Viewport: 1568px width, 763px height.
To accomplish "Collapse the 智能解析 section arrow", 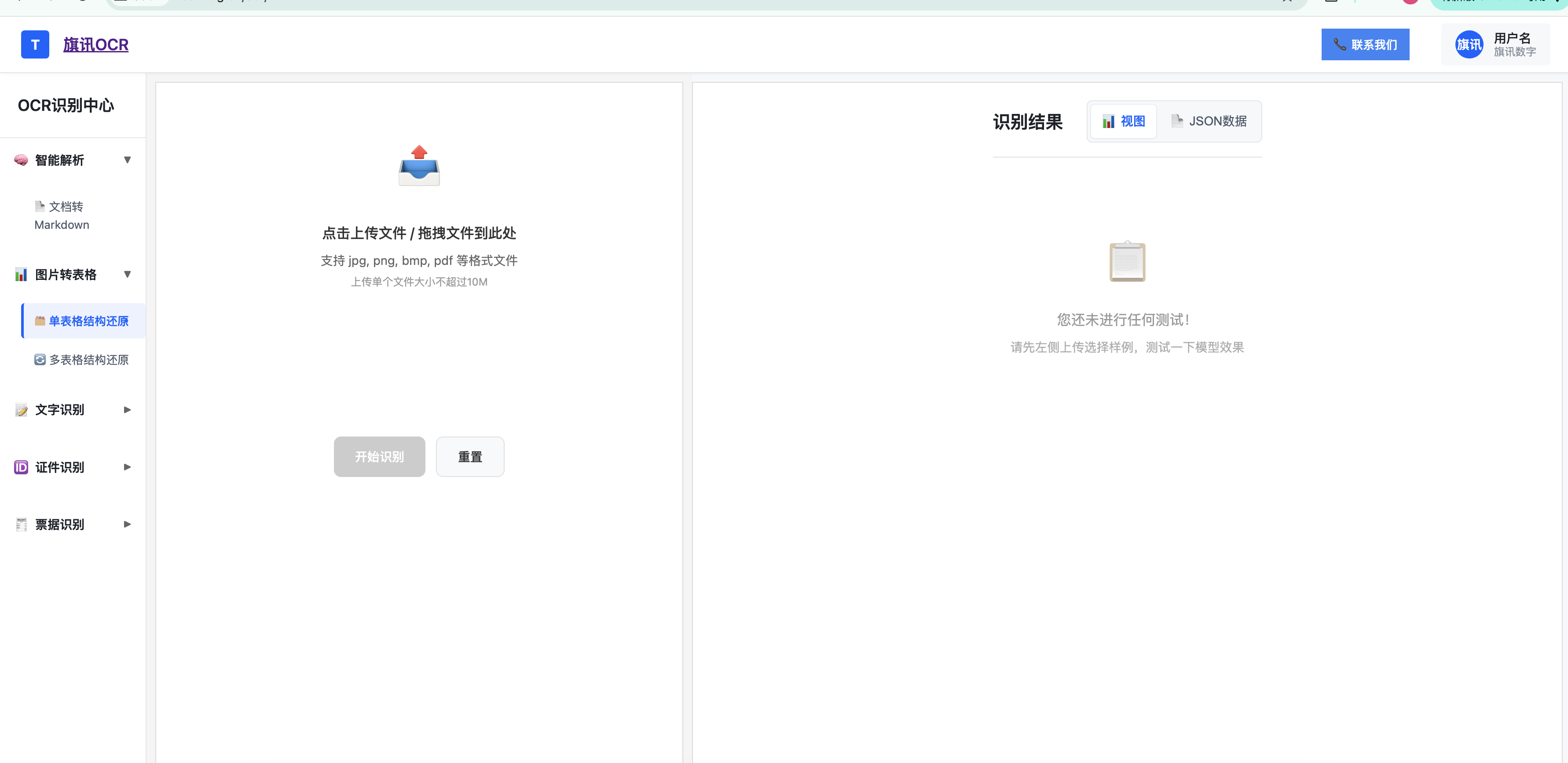I will pos(127,160).
